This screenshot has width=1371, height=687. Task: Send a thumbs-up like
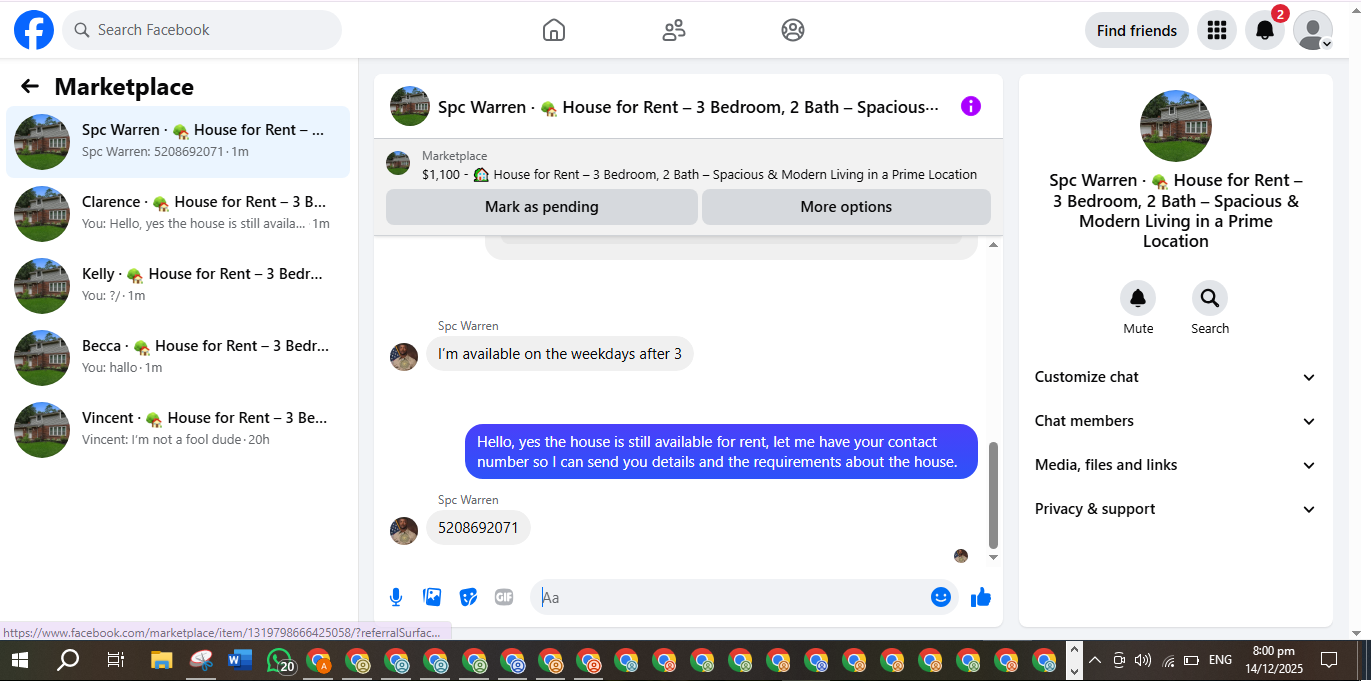[x=981, y=597]
